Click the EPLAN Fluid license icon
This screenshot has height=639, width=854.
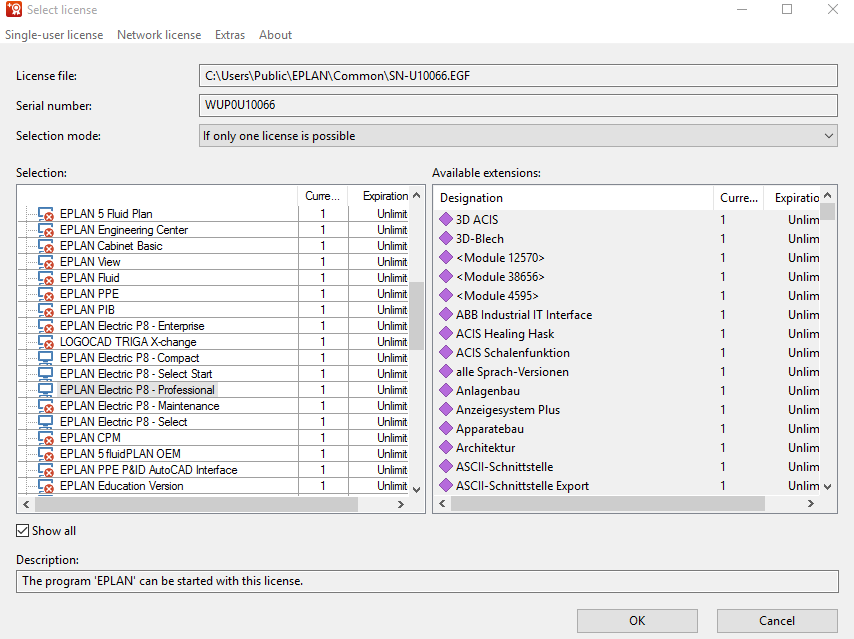coord(46,278)
